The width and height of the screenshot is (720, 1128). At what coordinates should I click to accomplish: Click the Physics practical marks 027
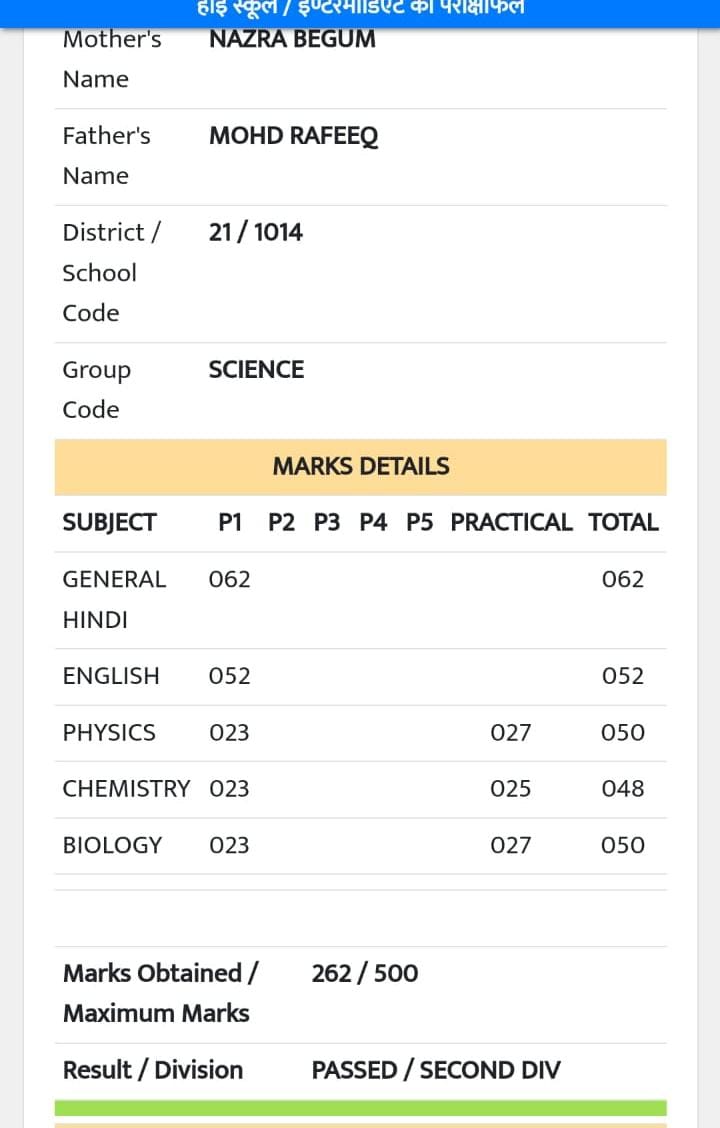(x=510, y=733)
